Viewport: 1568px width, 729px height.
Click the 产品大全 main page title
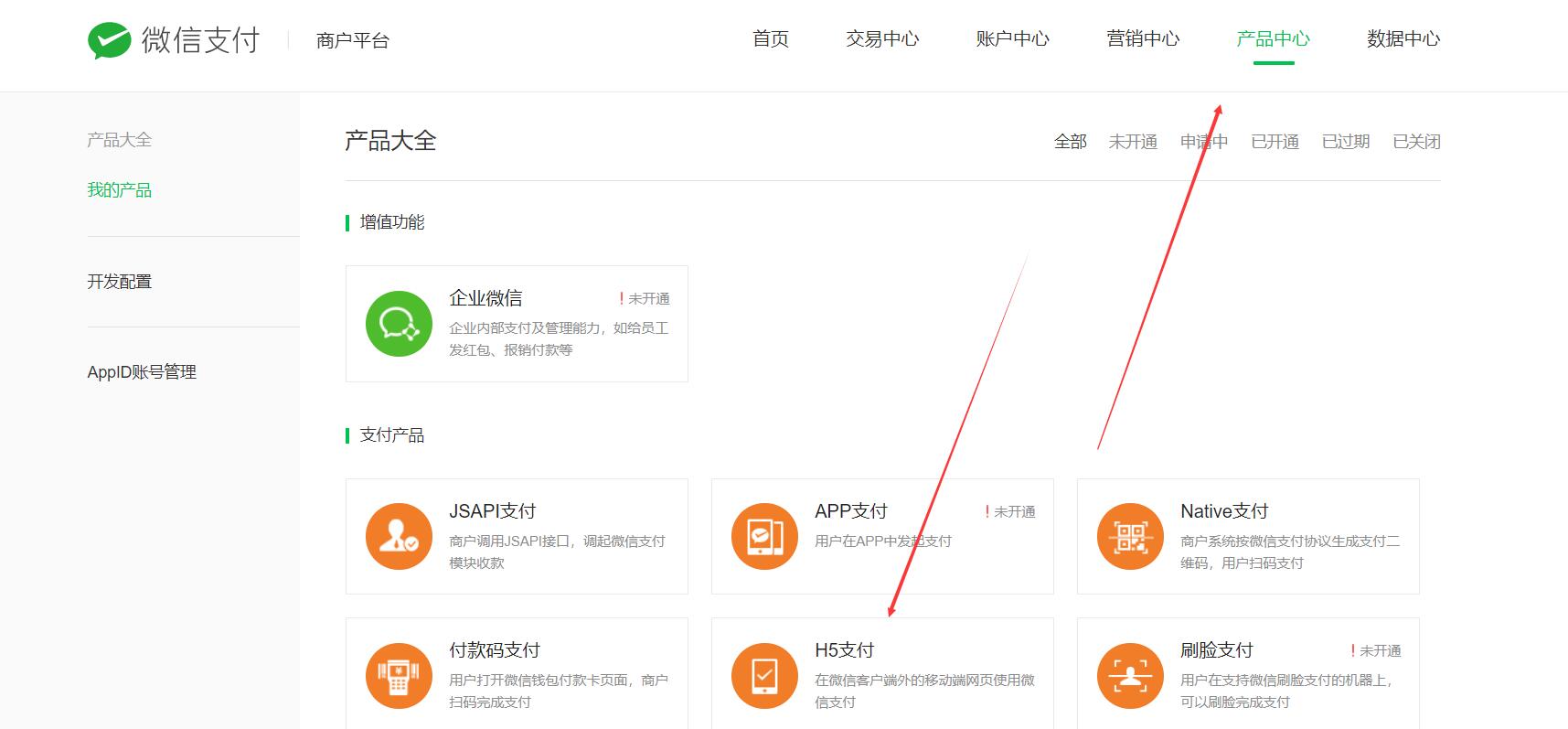tap(390, 141)
